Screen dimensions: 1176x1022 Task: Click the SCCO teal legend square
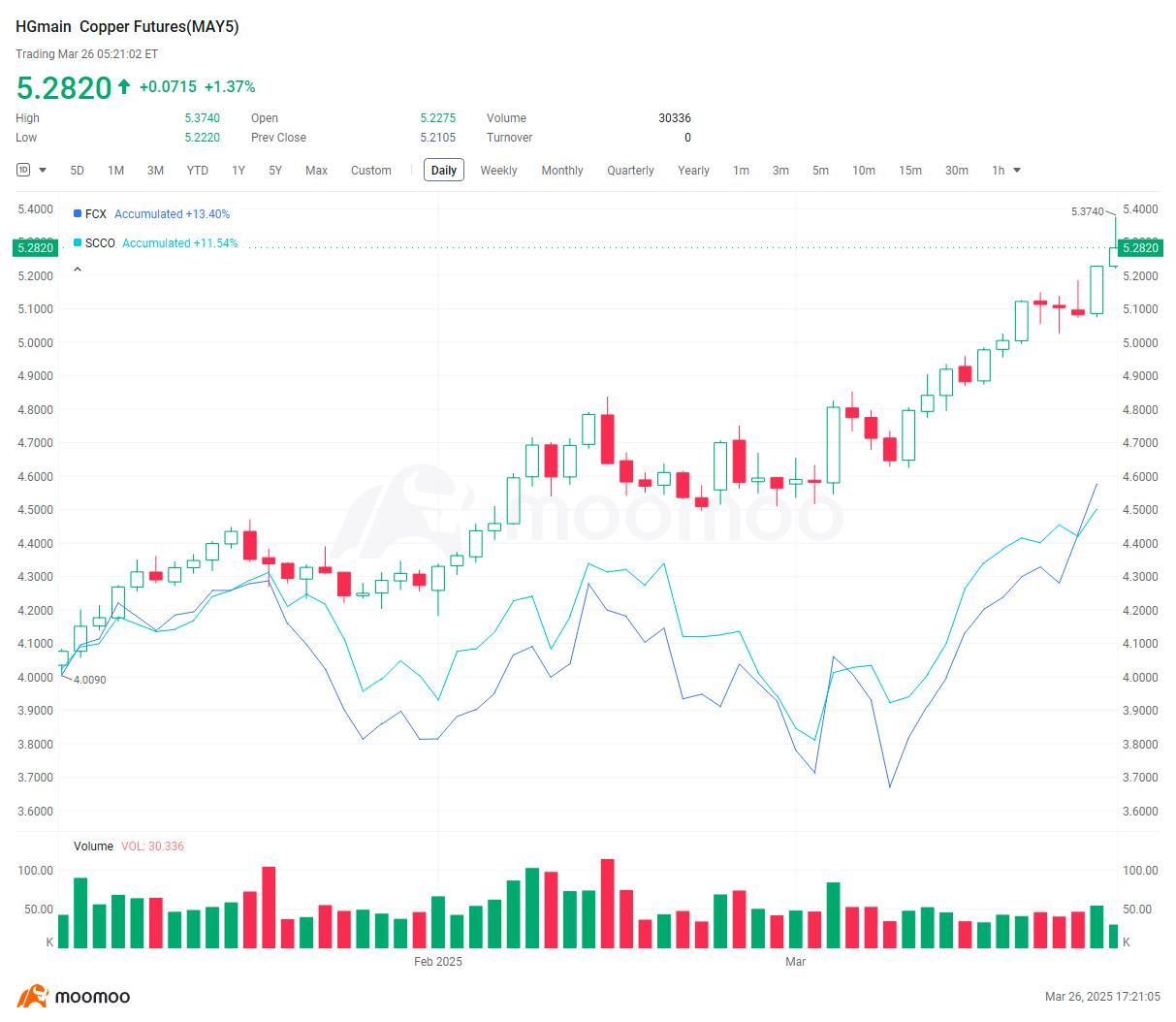[x=78, y=242]
